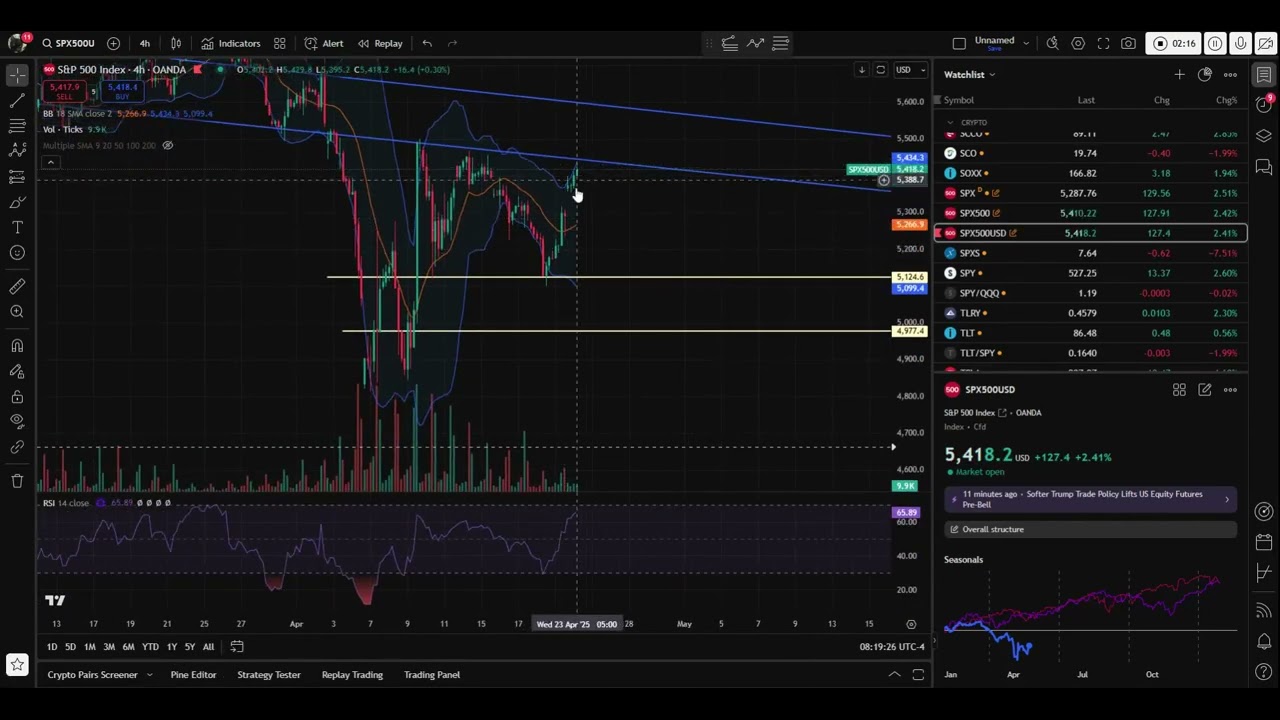1280x720 pixels.
Task: Remove drawings with the trash icon
Action: pos(17,481)
